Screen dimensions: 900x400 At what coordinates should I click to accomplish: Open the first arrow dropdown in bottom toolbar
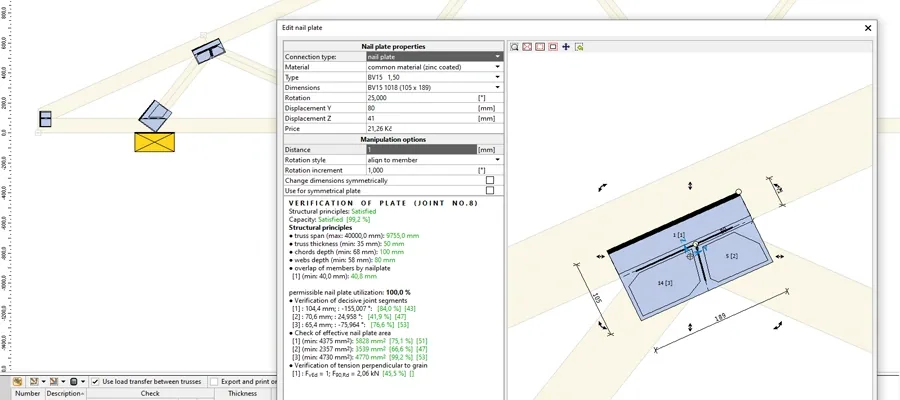coord(43,382)
